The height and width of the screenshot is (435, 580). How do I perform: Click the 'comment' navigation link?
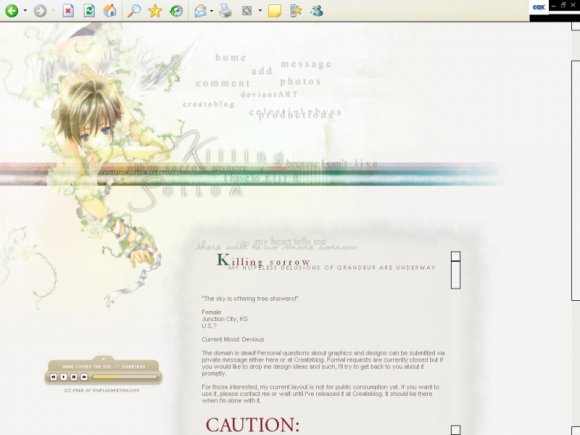[x=223, y=83]
